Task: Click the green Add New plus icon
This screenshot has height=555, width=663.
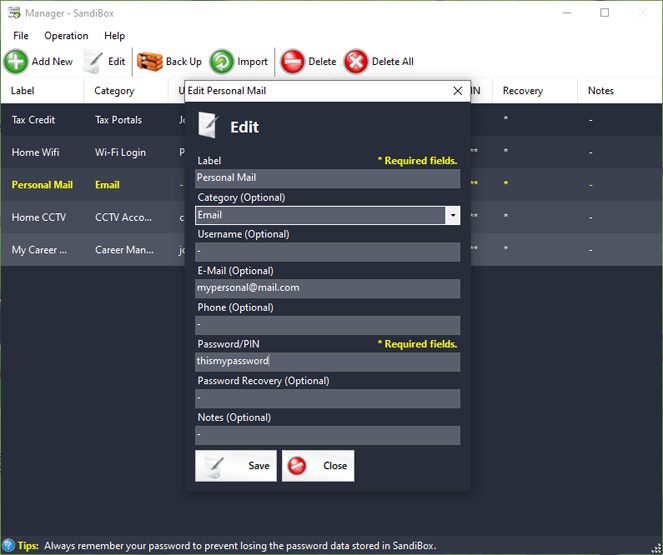Action: point(16,62)
